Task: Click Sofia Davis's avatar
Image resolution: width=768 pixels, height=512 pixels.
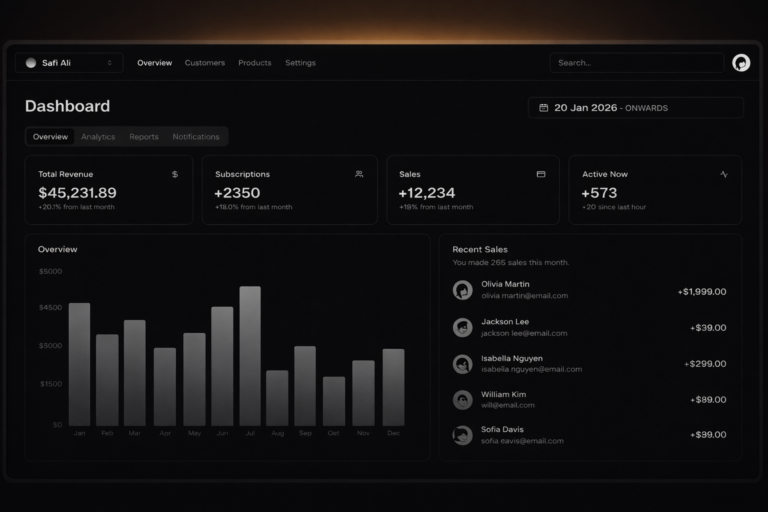Action: pos(462,435)
